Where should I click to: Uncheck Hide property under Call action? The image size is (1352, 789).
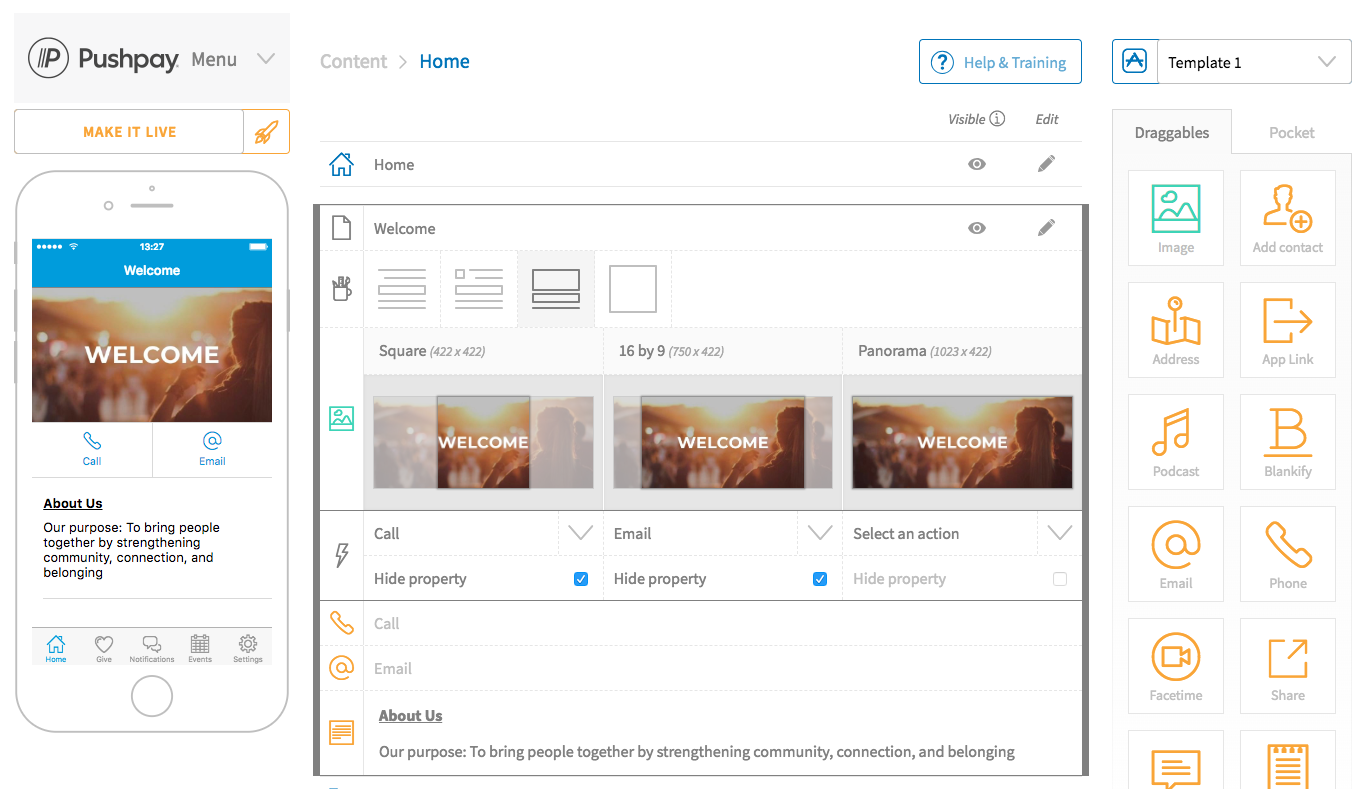(x=581, y=579)
